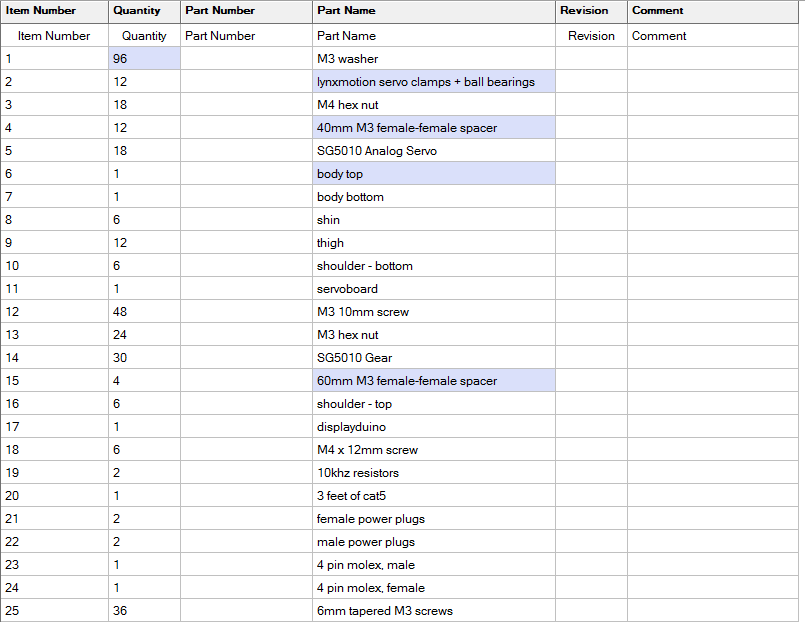Click the 10khz resistors cell
The width and height of the screenshot is (805, 636).
433,473
